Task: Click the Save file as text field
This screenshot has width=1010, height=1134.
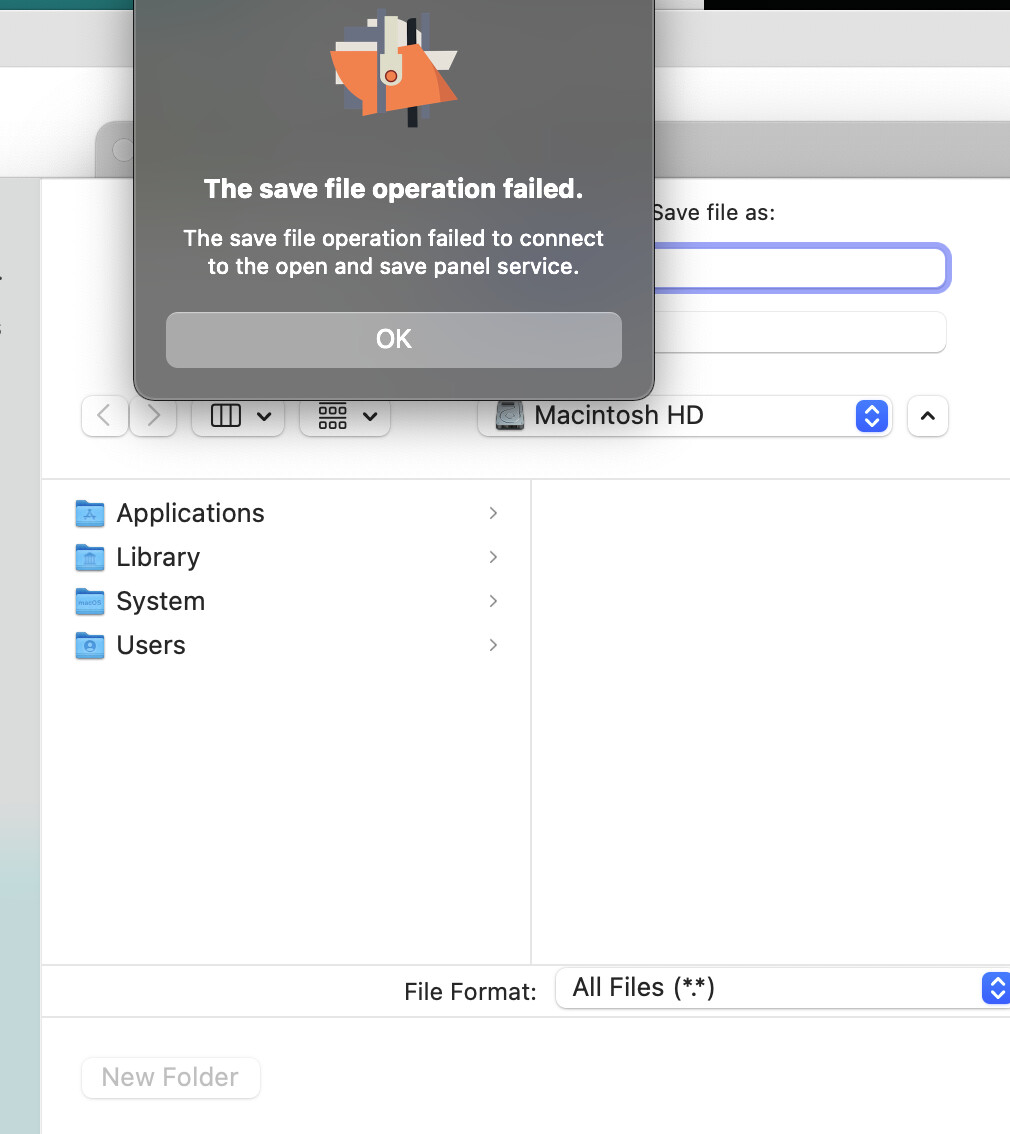Action: (800, 268)
